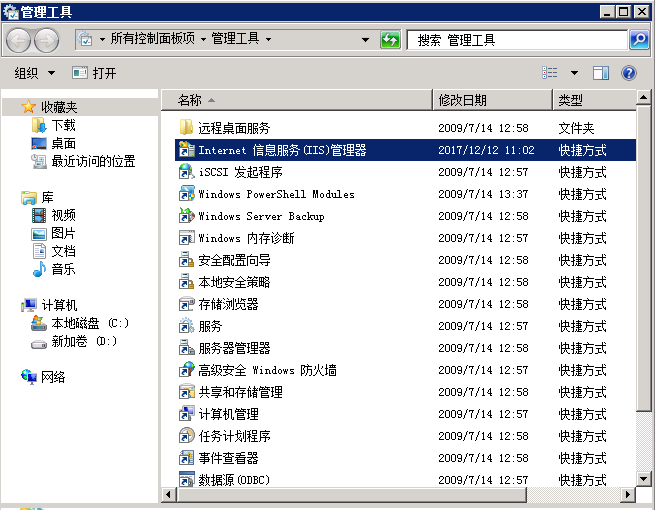
Task: Select the Internet 信息服务(IIS)管理器 shortcut icon
Action: 186,150
